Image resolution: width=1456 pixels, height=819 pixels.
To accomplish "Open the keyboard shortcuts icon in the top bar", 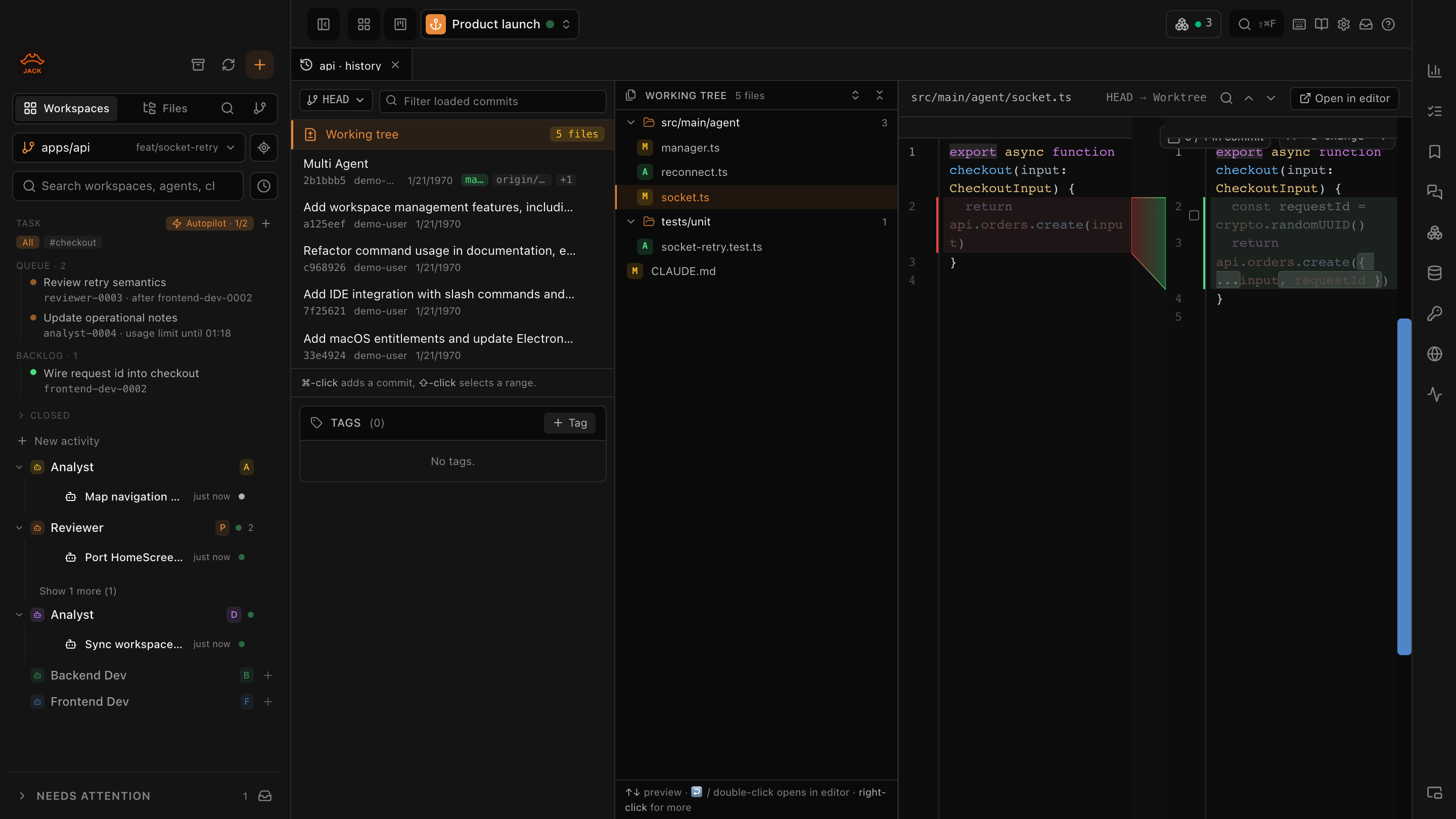I will pos(1299,24).
